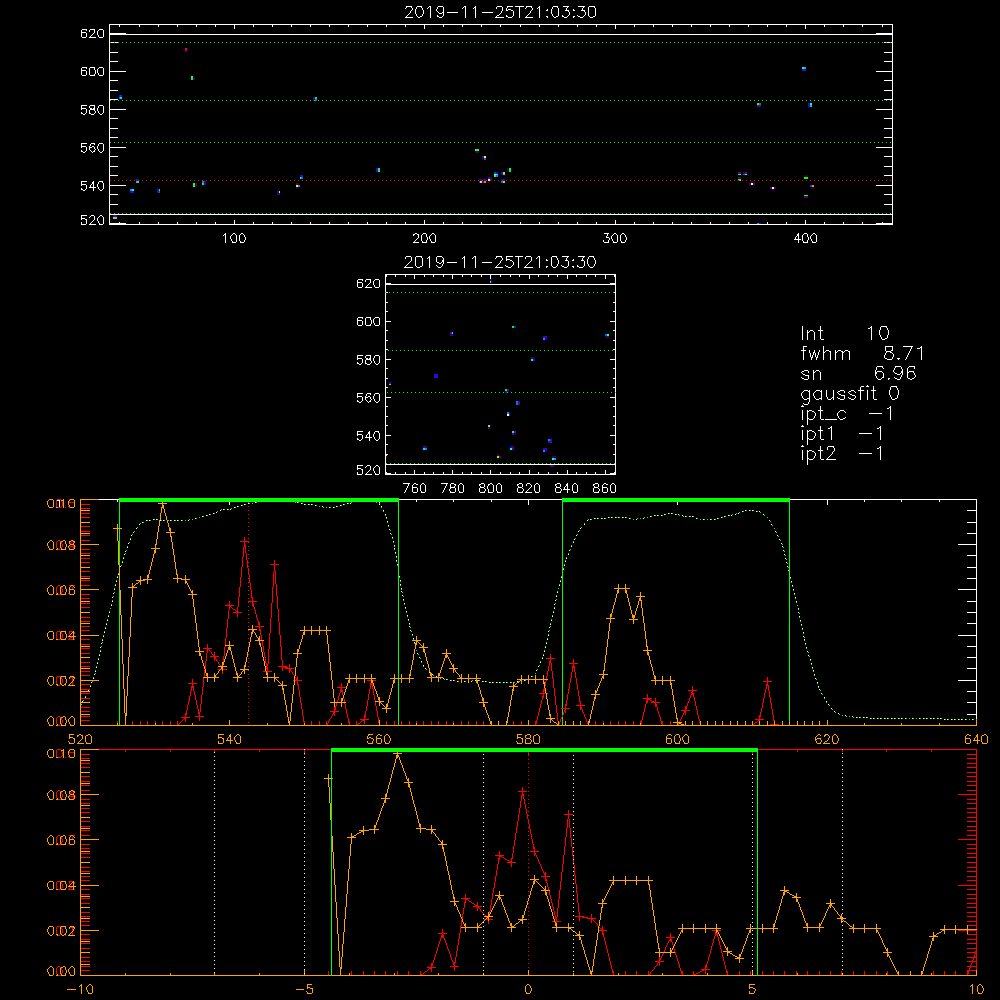Click x-axis label 540 on spectrum plot
Screen dimensions: 1000x1000
coord(230,739)
